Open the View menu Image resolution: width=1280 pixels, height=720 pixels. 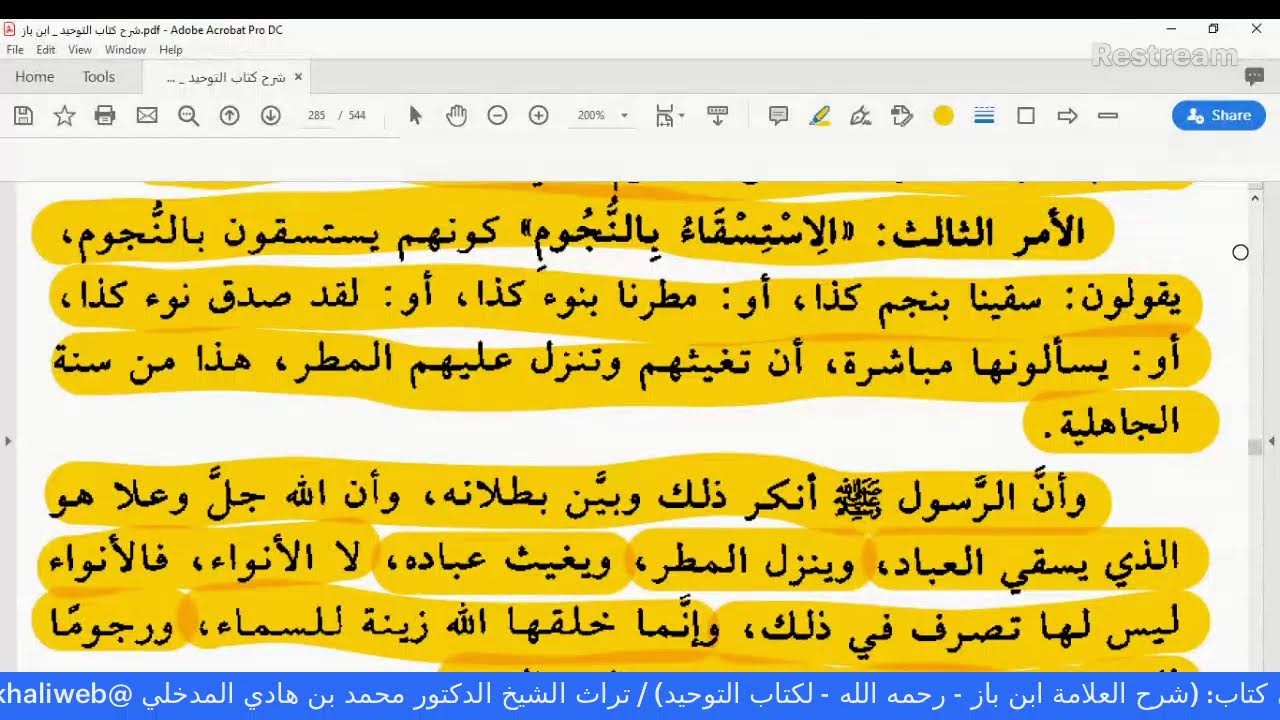pyautogui.click(x=80, y=50)
